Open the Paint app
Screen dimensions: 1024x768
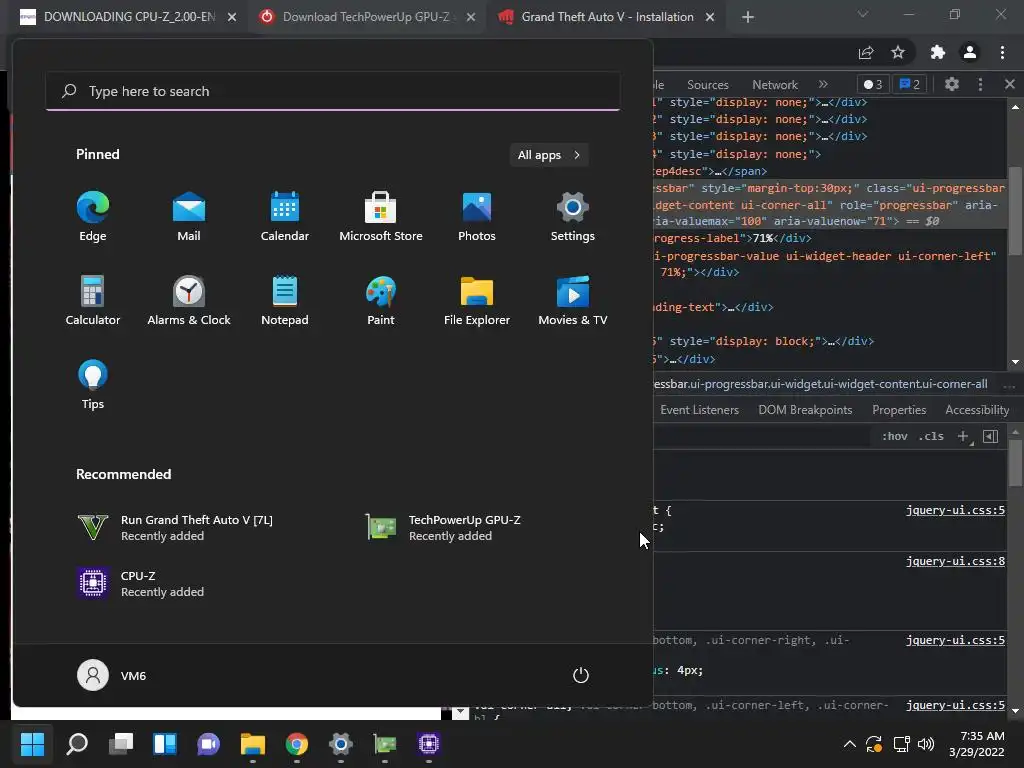tap(381, 300)
